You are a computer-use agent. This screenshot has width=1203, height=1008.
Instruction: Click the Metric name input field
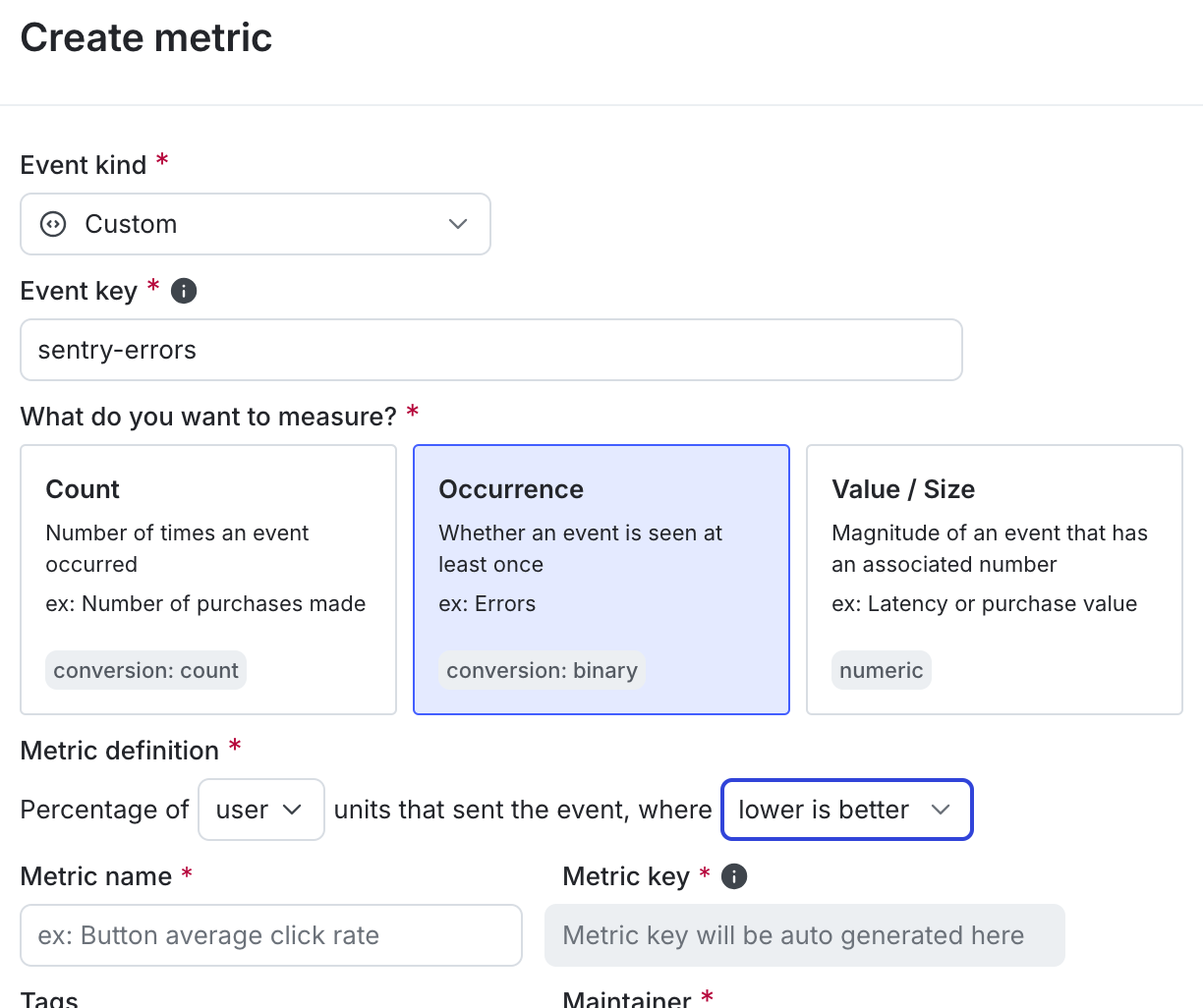click(x=271, y=935)
